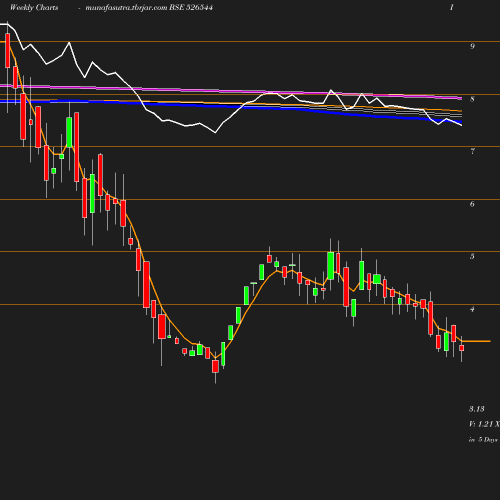Click the price axis label 7

(x=472, y=151)
